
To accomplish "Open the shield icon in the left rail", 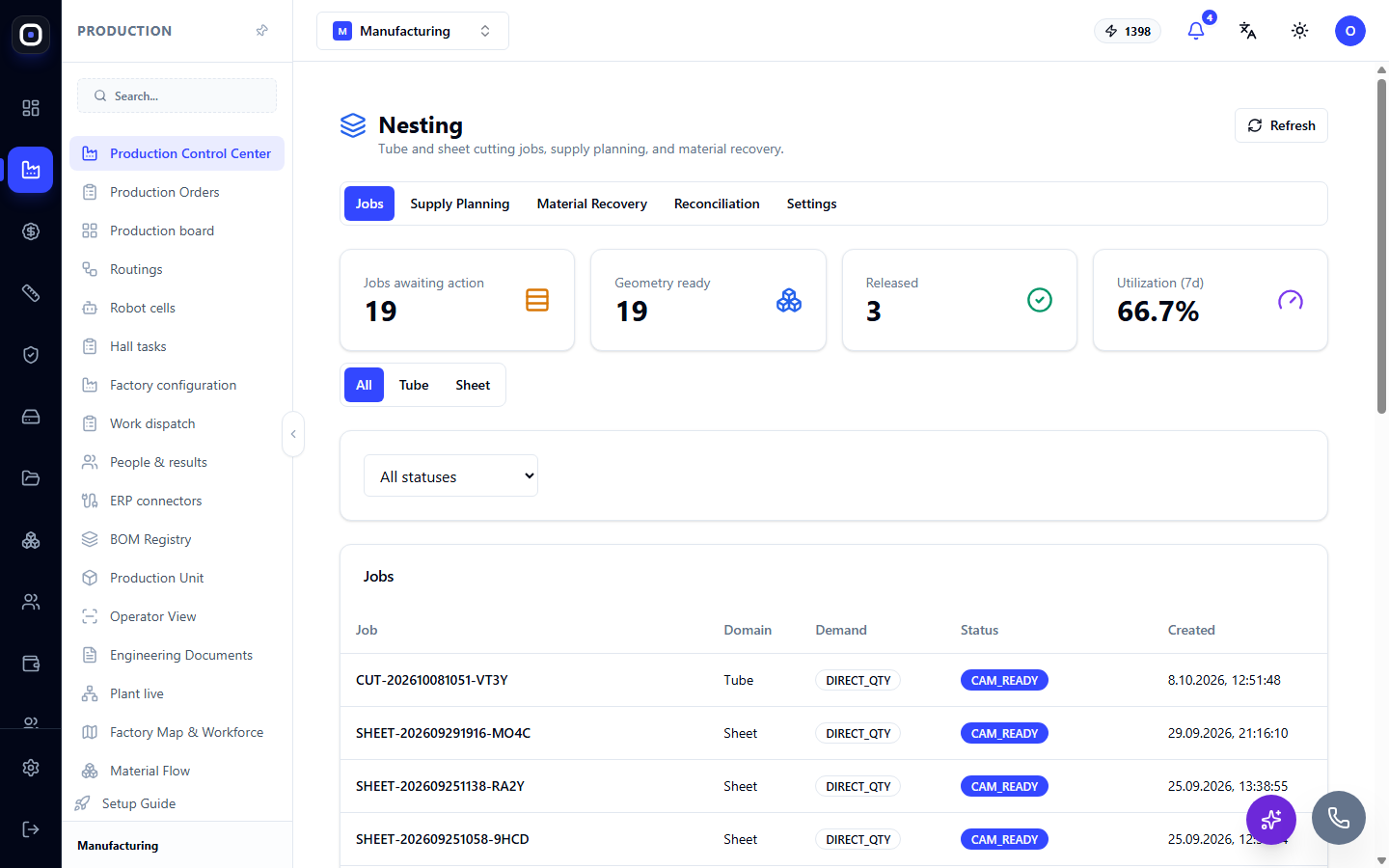I will tap(31, 355).
